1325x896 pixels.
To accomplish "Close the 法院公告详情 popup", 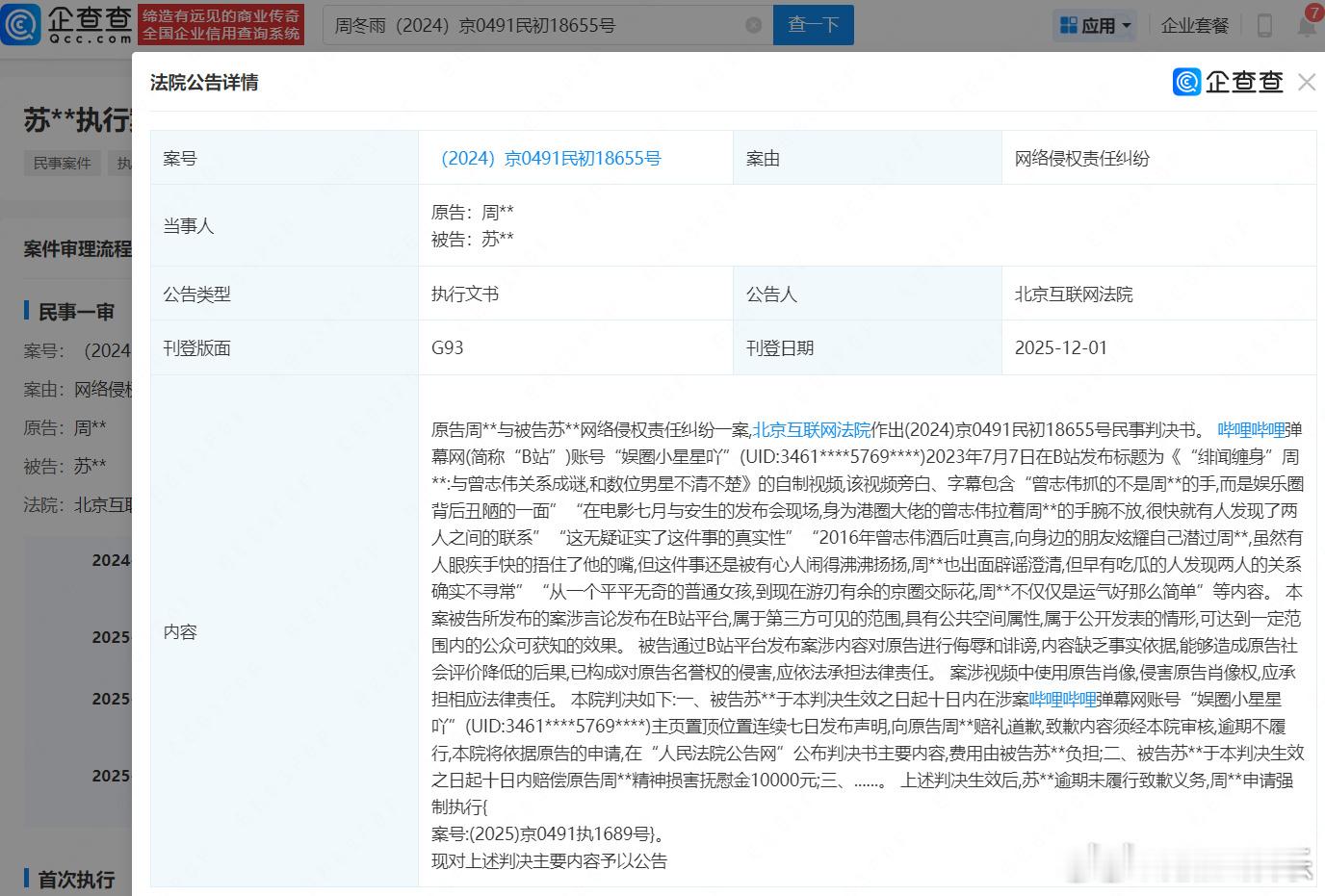I will 1306,82.
